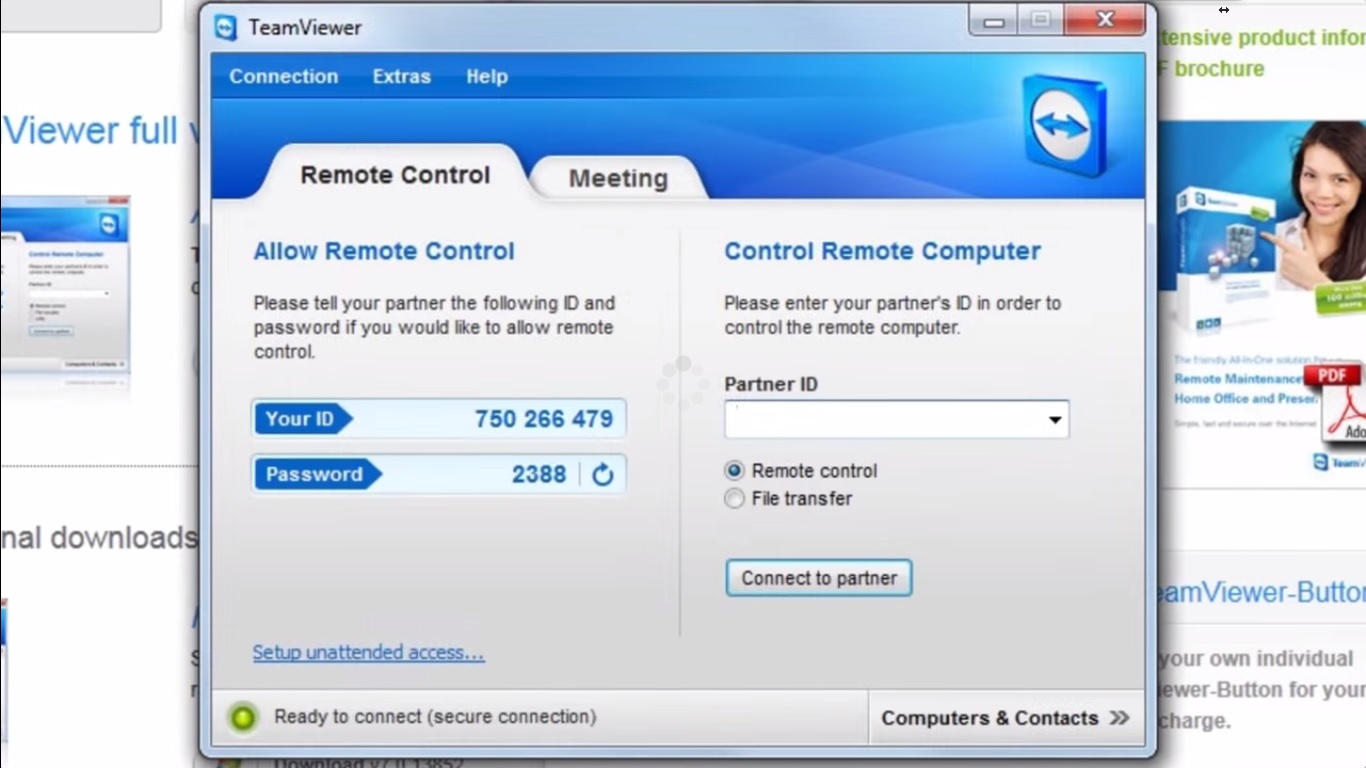Click the Ready to connect status text
1366x768 pixels.
click(x=435, y=717)
